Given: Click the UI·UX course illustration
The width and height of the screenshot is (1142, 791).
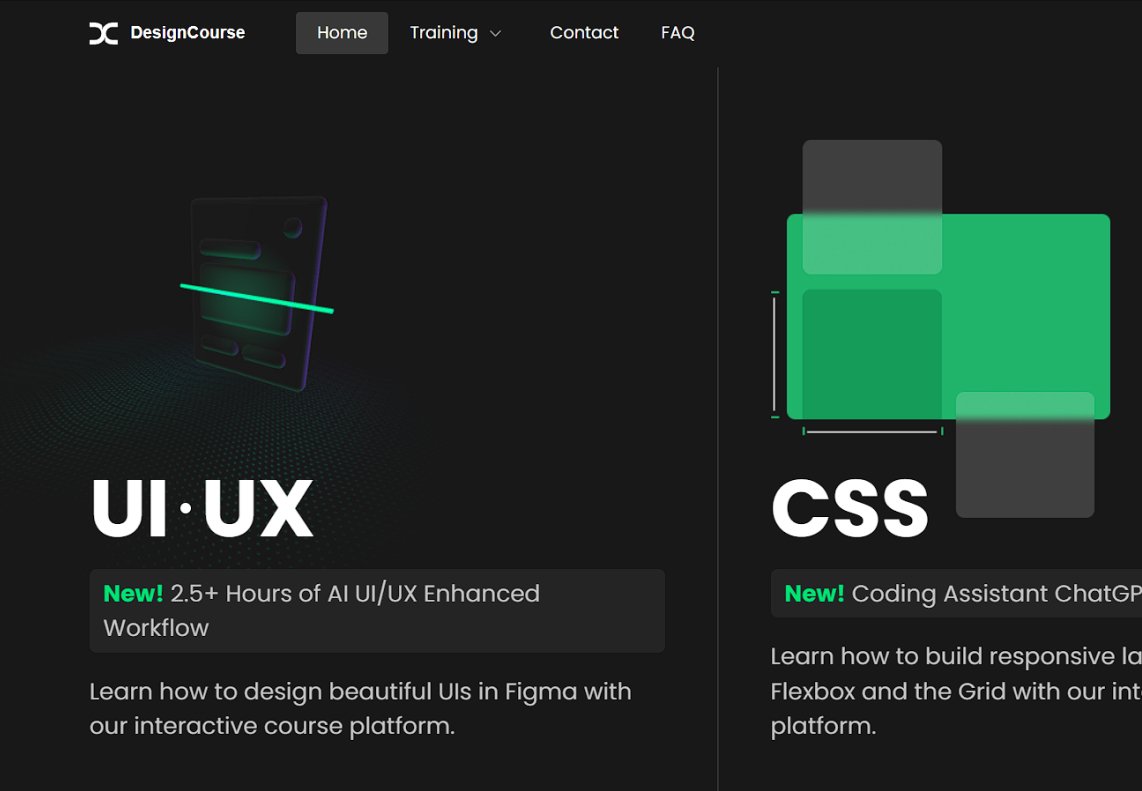Looking at the screenshot, I should [257, 293].
